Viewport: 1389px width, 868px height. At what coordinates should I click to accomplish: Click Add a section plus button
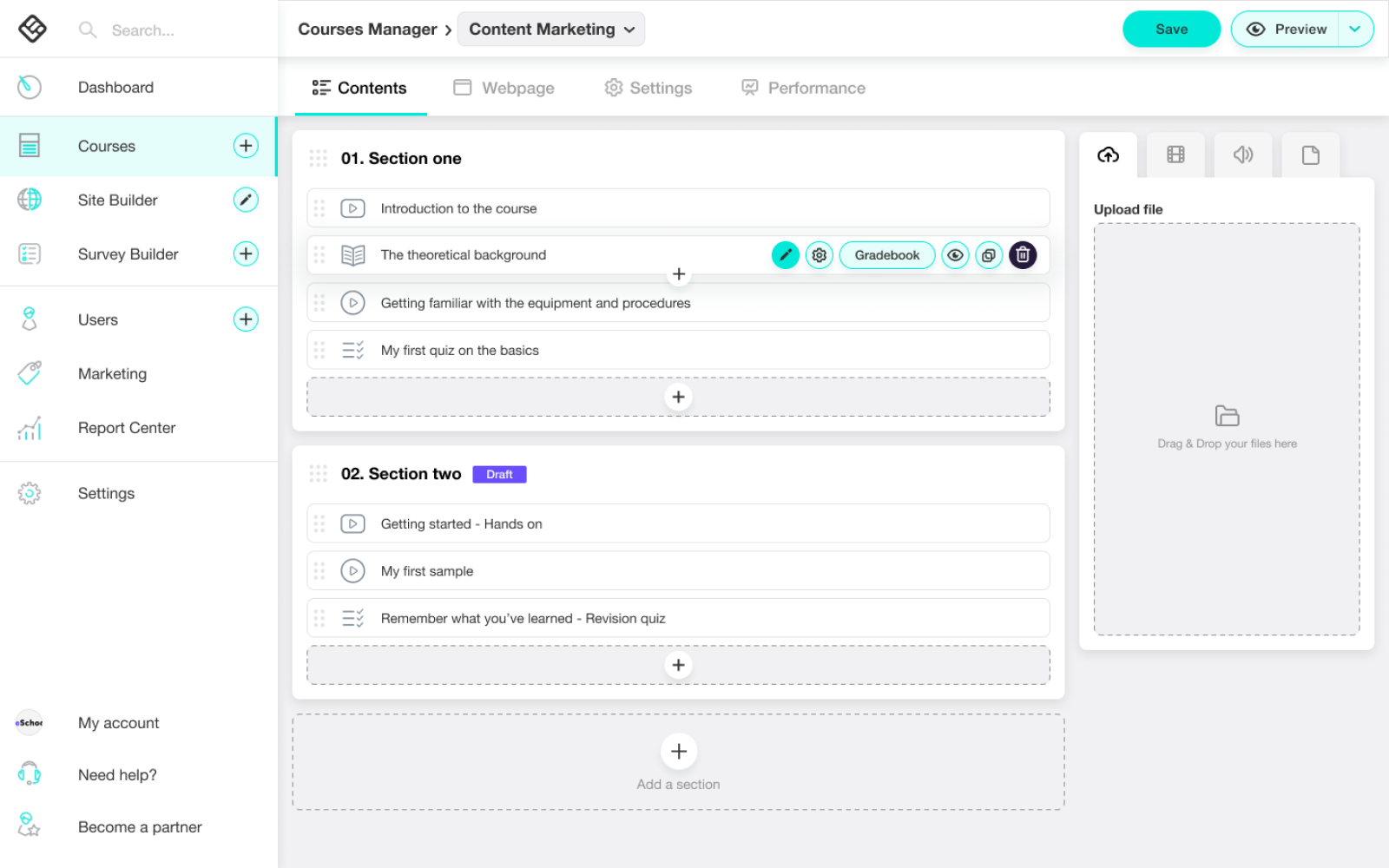679,752
